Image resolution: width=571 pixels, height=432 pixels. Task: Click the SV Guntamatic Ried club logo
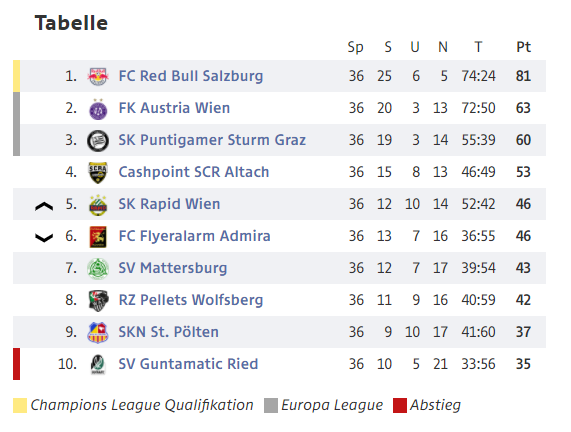coord(98,364)
